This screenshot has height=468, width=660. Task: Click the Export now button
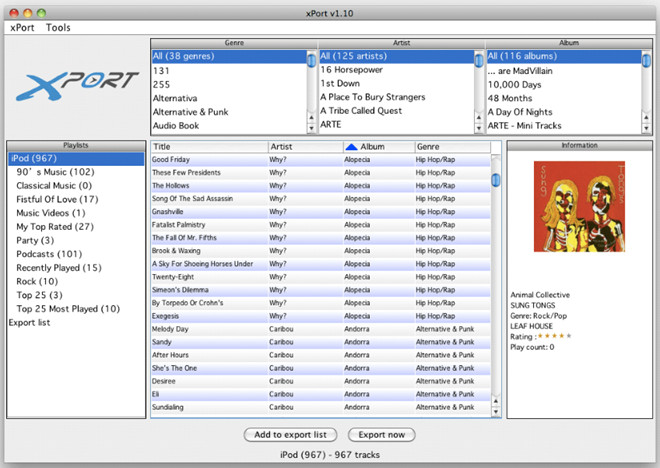coord(381,435)
